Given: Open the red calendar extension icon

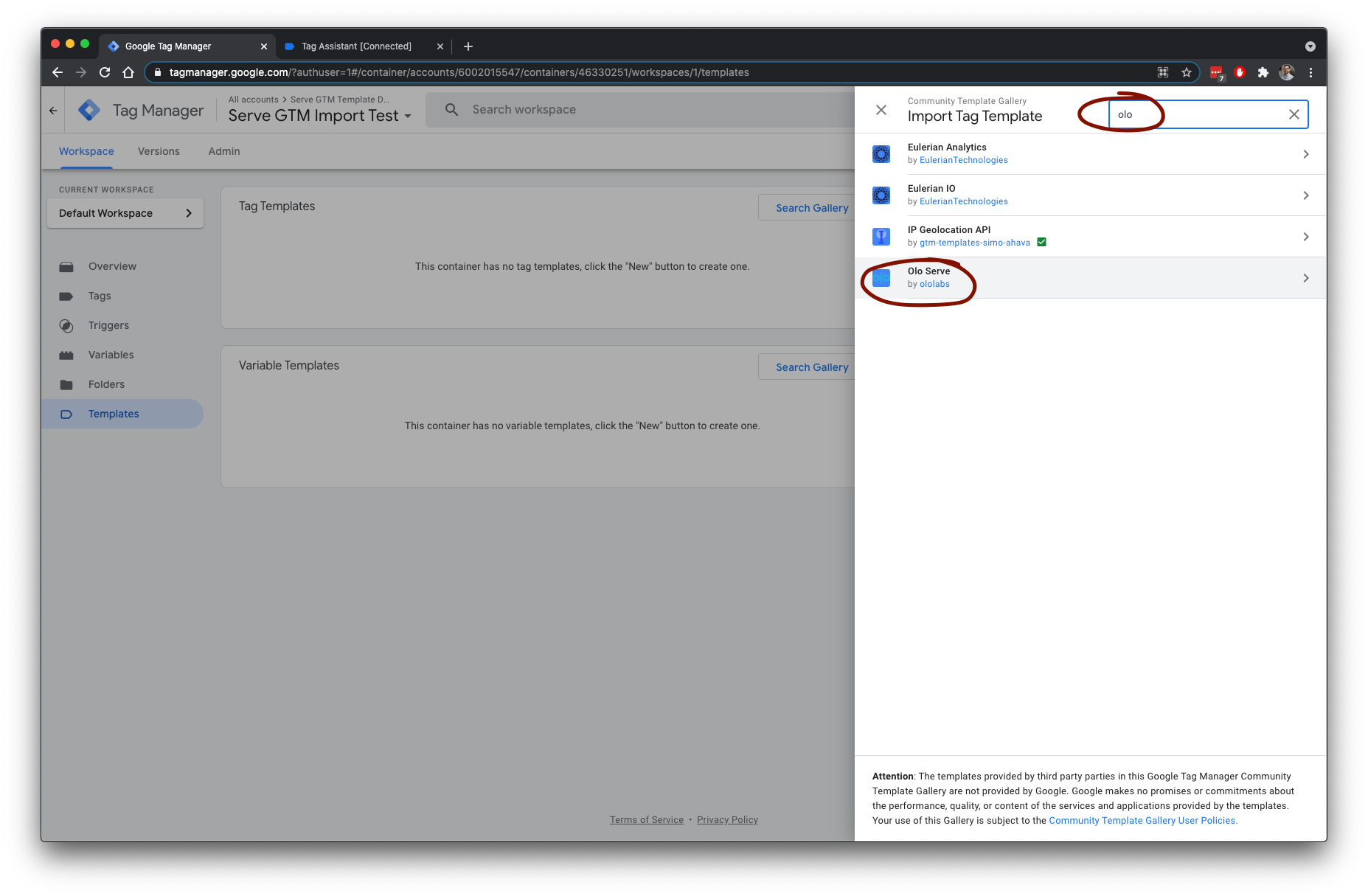Looking at the screenshot, I should point(1217,72).
